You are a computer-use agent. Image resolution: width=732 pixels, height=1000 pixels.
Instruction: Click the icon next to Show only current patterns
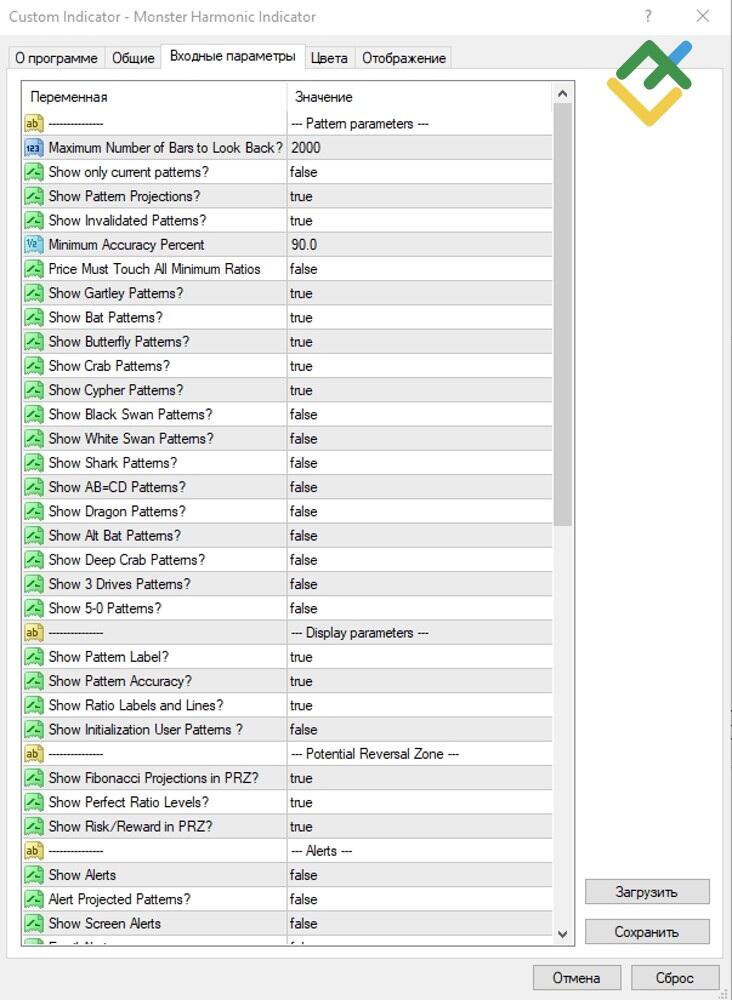coord(33,172)
